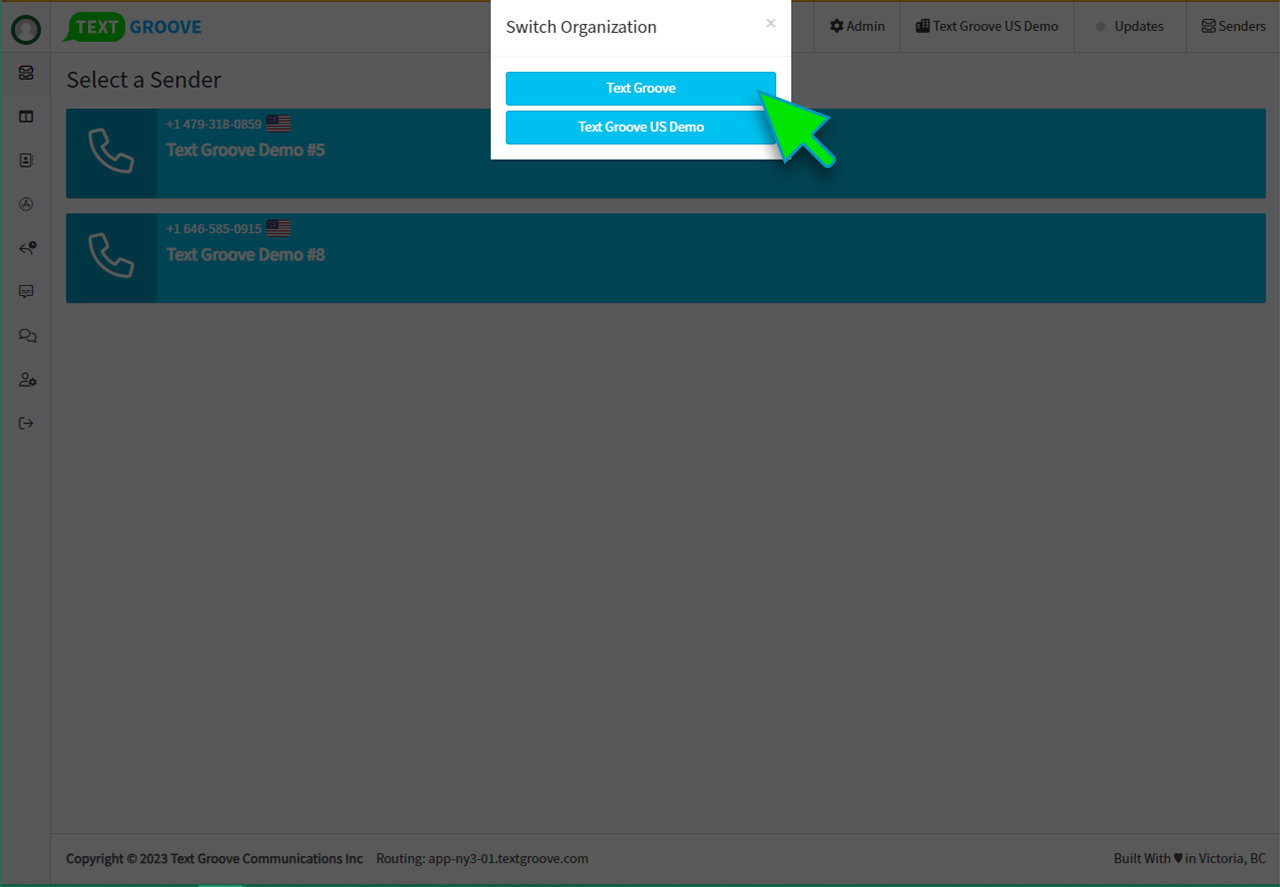This screenshot has height=887, width=1280.
Task: Click the phone icon for Demo #8
Action: point(111,256)
